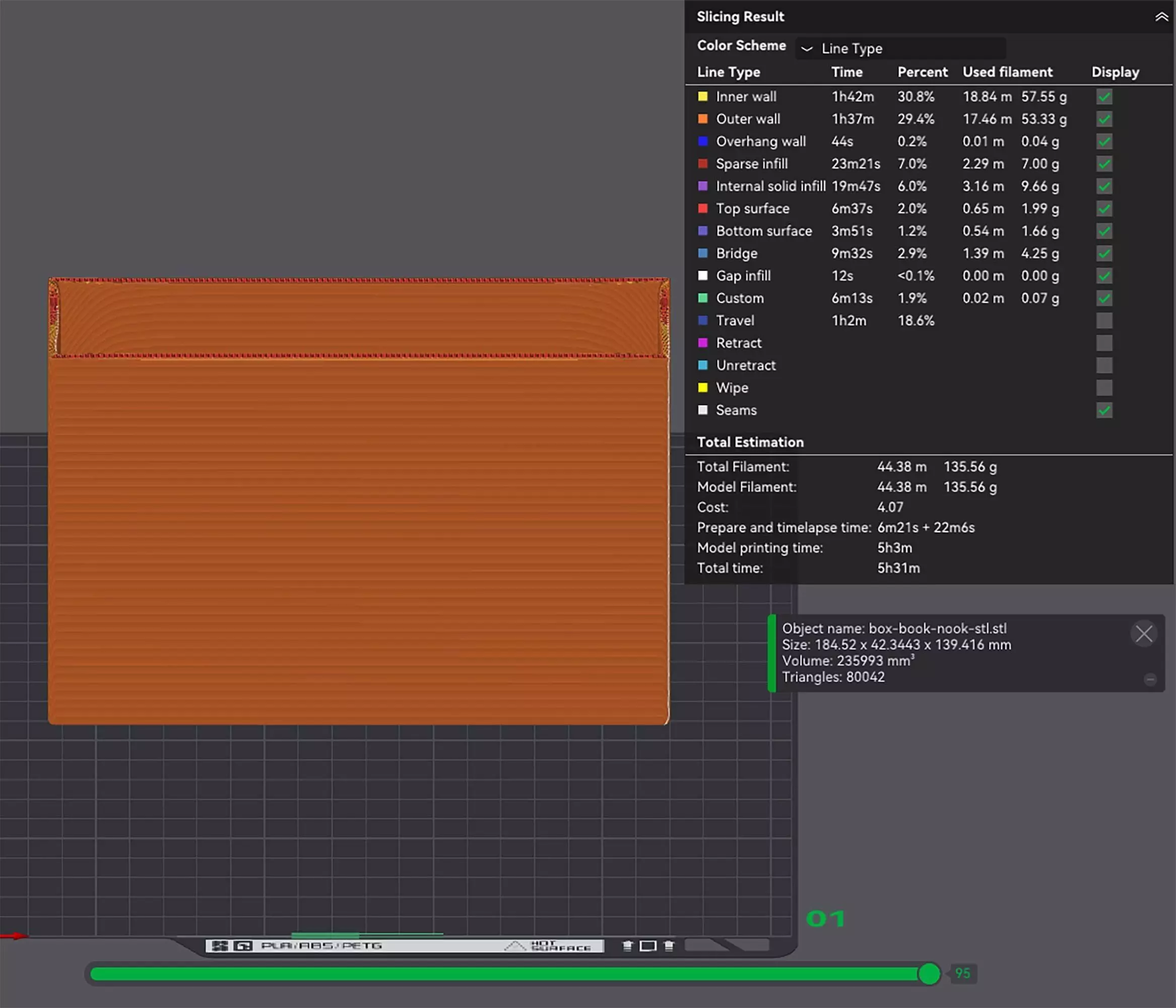Toggle Seams display checkbox
1176x1008 pixels.
click(1104, 410)
